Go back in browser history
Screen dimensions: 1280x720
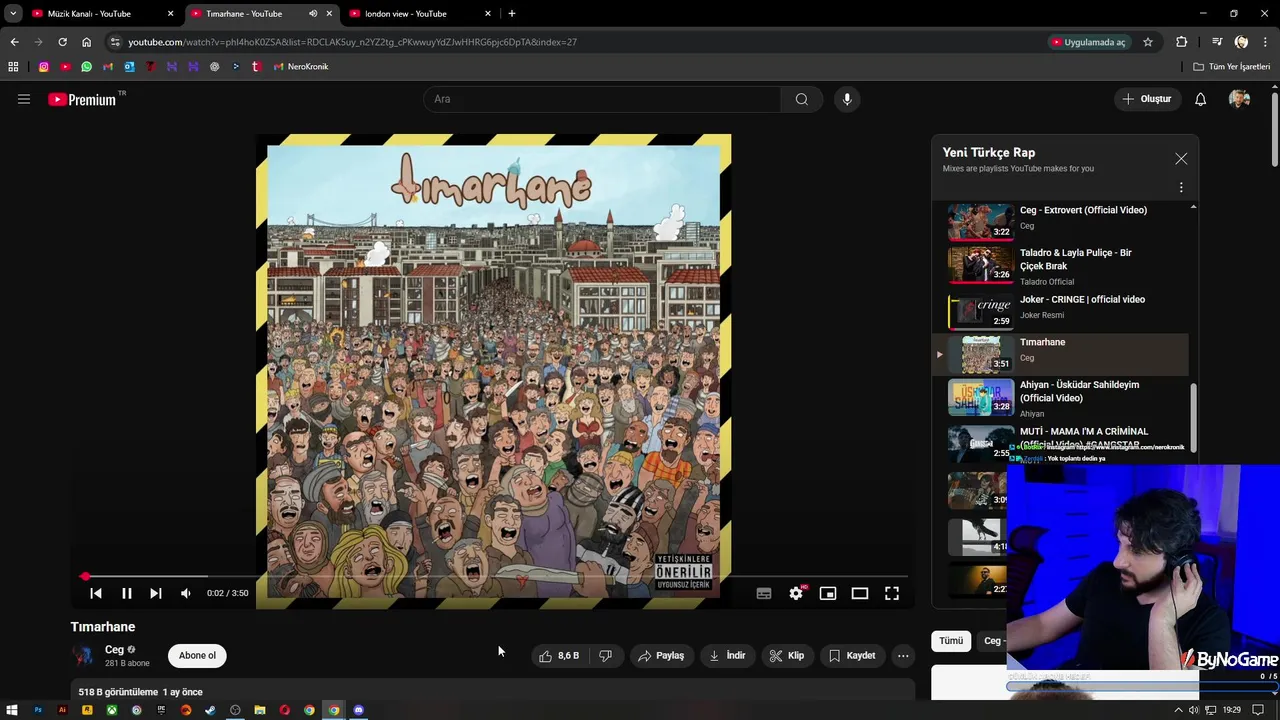click(14, 42)
